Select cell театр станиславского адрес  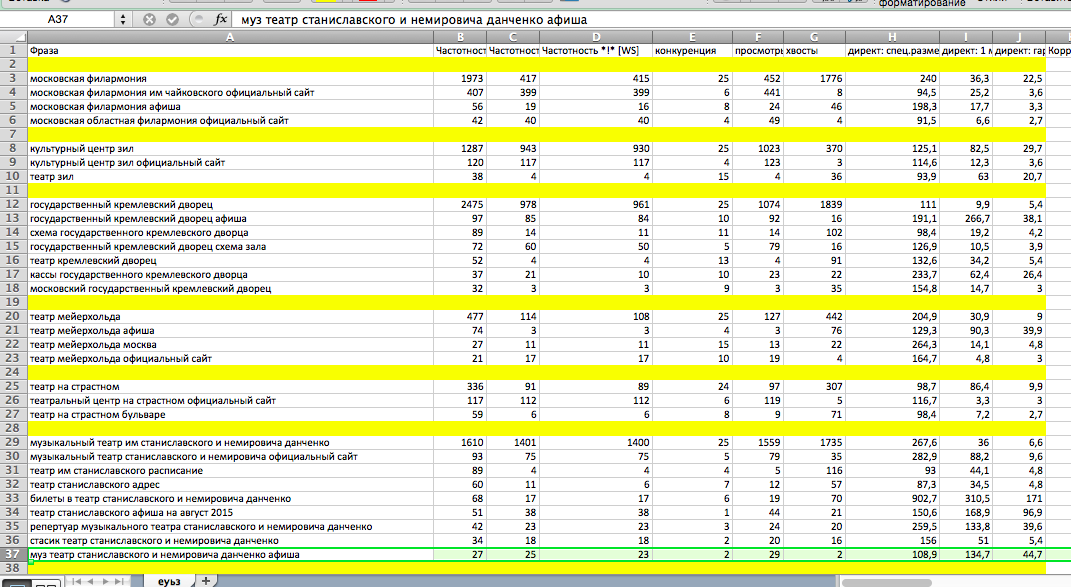(x=230, y=484)
